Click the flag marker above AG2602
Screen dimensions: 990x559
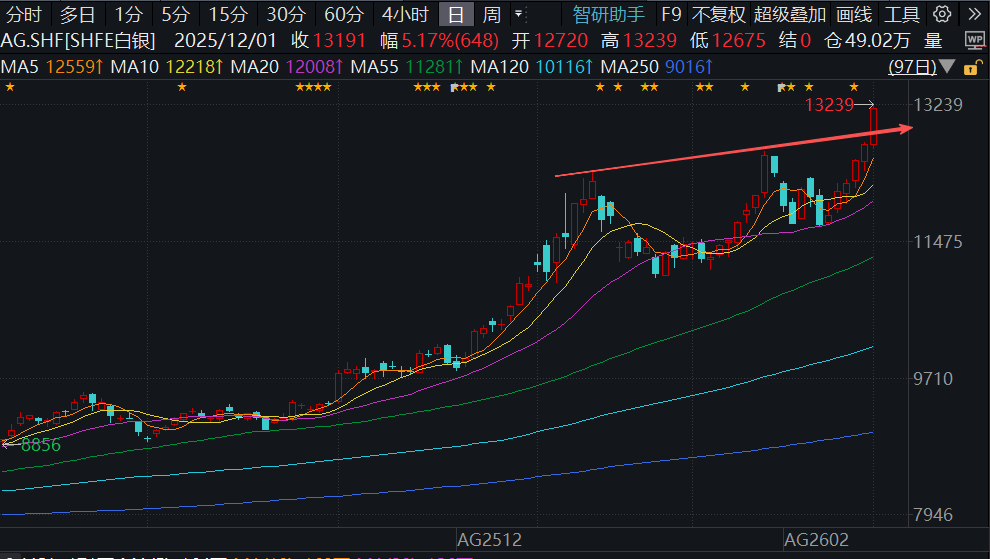coord(781,88)
